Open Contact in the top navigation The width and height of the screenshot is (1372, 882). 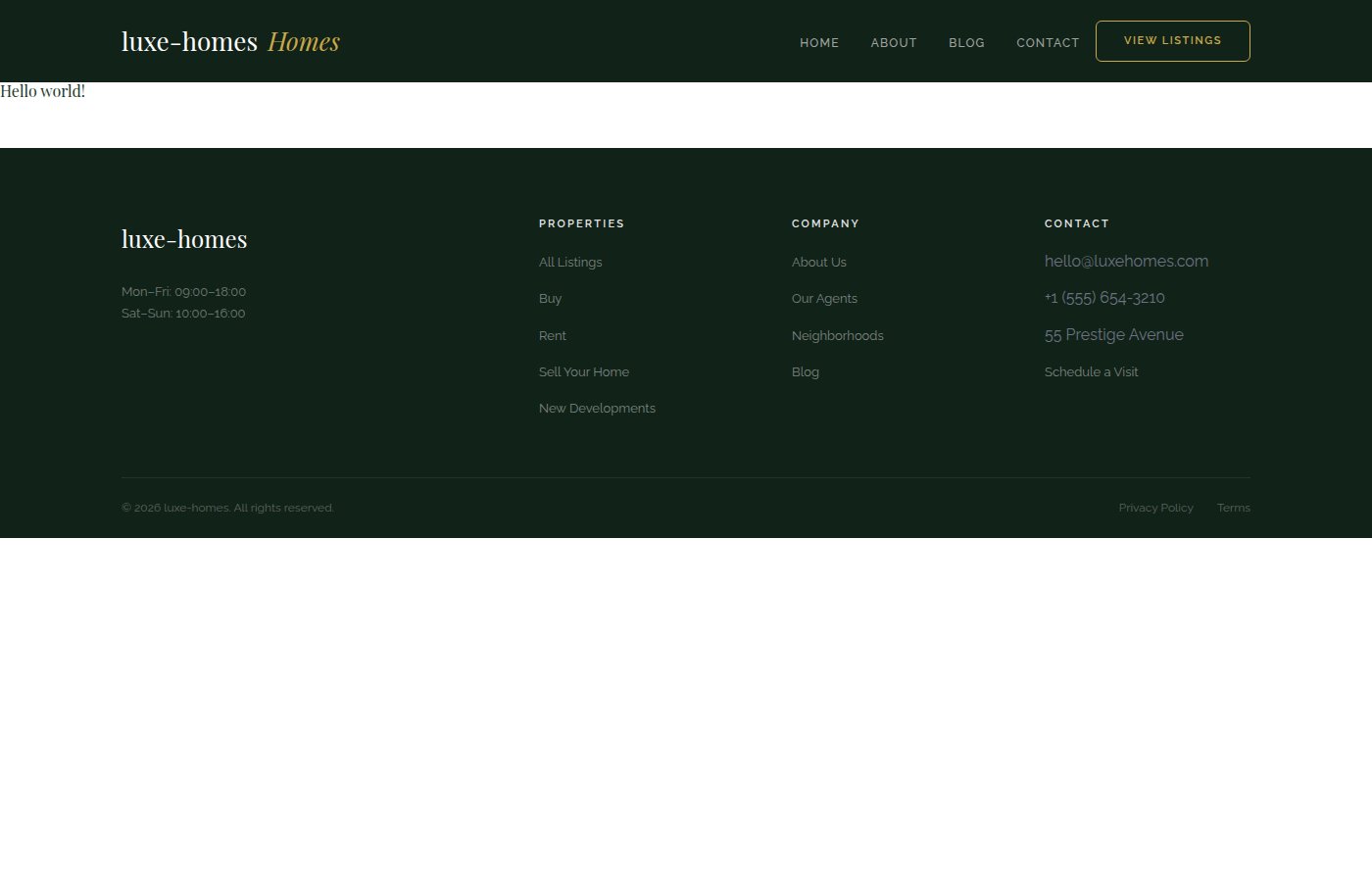click(1048, 43)
